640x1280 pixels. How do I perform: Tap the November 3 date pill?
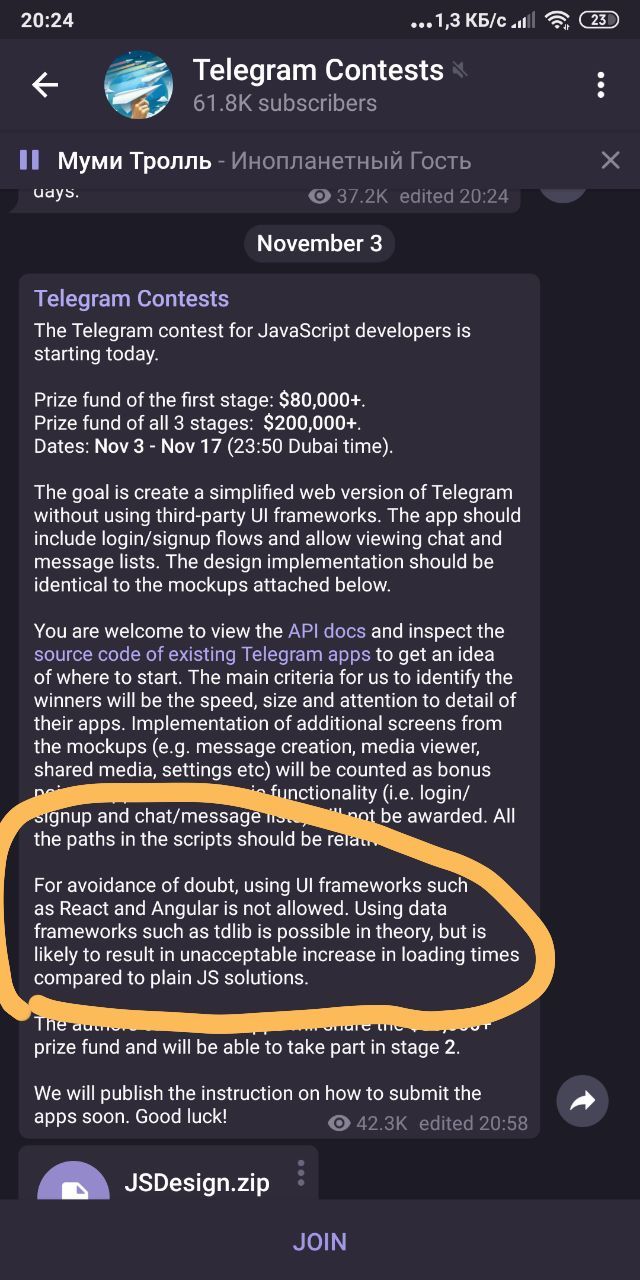pyautogui.click(x=320, y=243)
